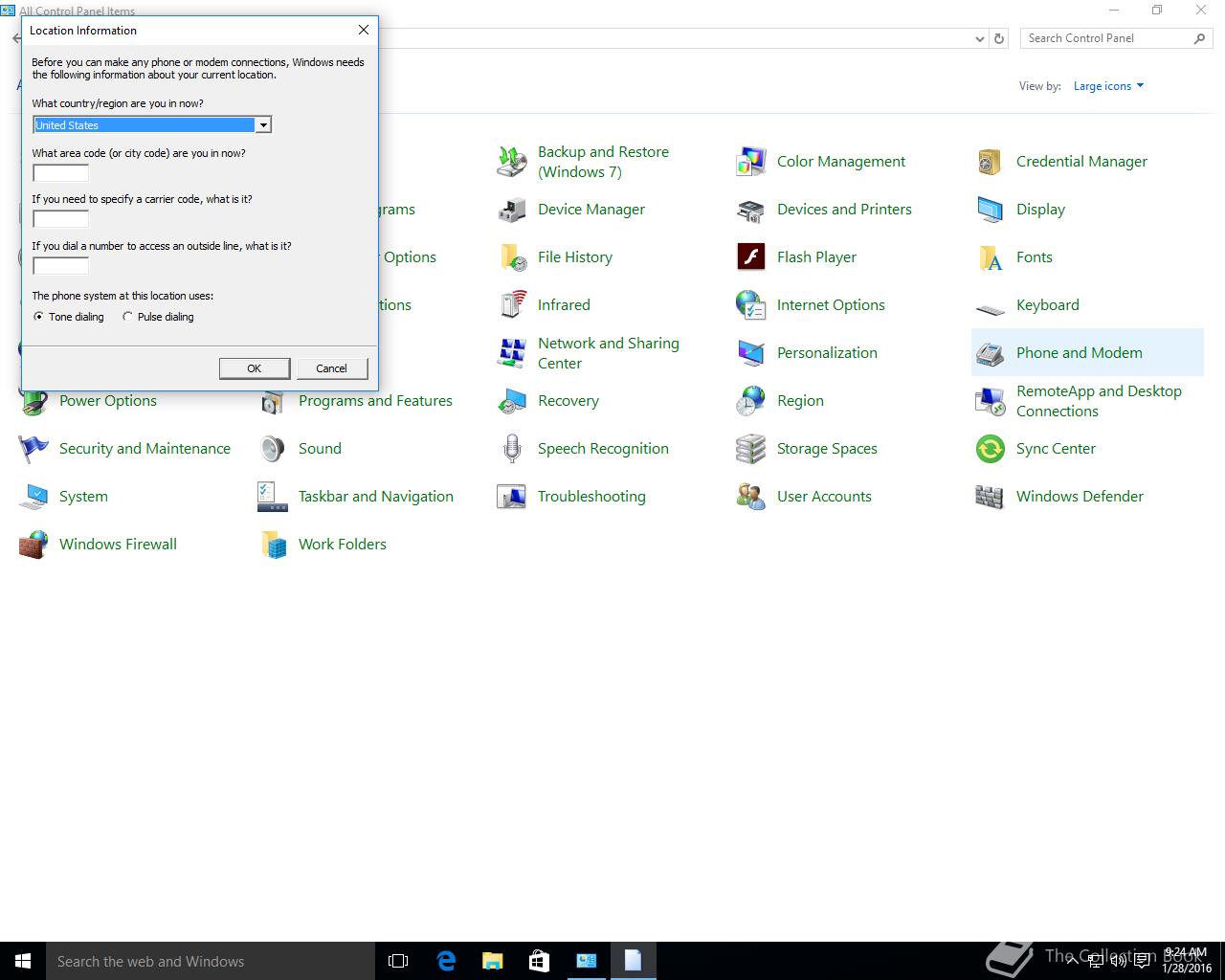Expand the address bar history dropdown
This screenshot has width=1225, height=980.
point(979,39)
